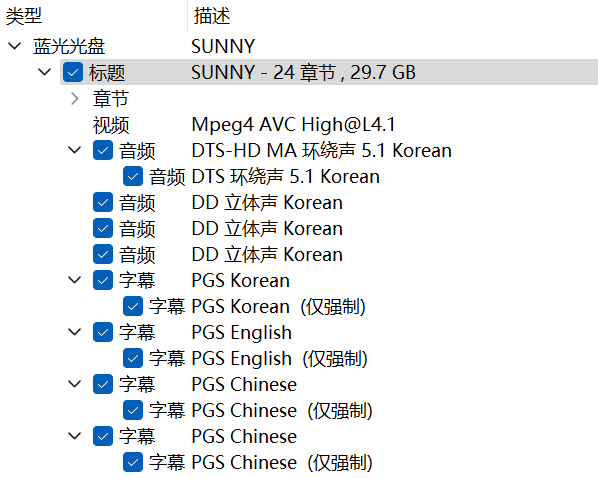Uncheck the DTS-HD MA 5.1 Korean audio checkbox

tap(103, 150)
